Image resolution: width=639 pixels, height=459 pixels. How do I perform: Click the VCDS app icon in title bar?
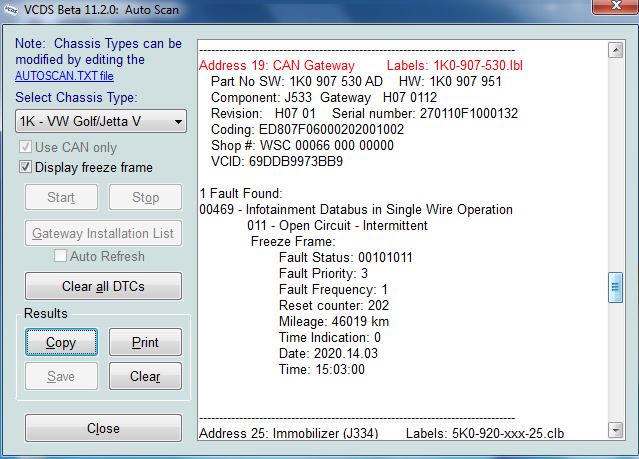point(11,10)
